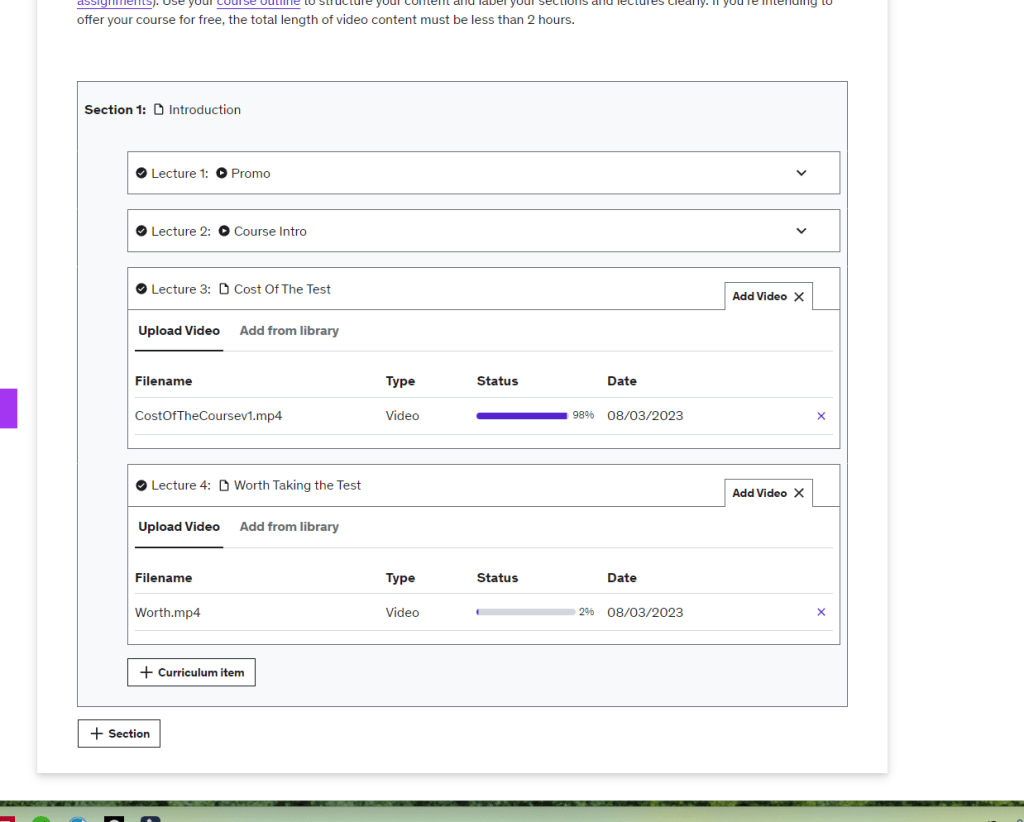Click the Video type in the Worth.mp4 row
The width and height of the screenshot is (1024, 822).
point(402,612)
